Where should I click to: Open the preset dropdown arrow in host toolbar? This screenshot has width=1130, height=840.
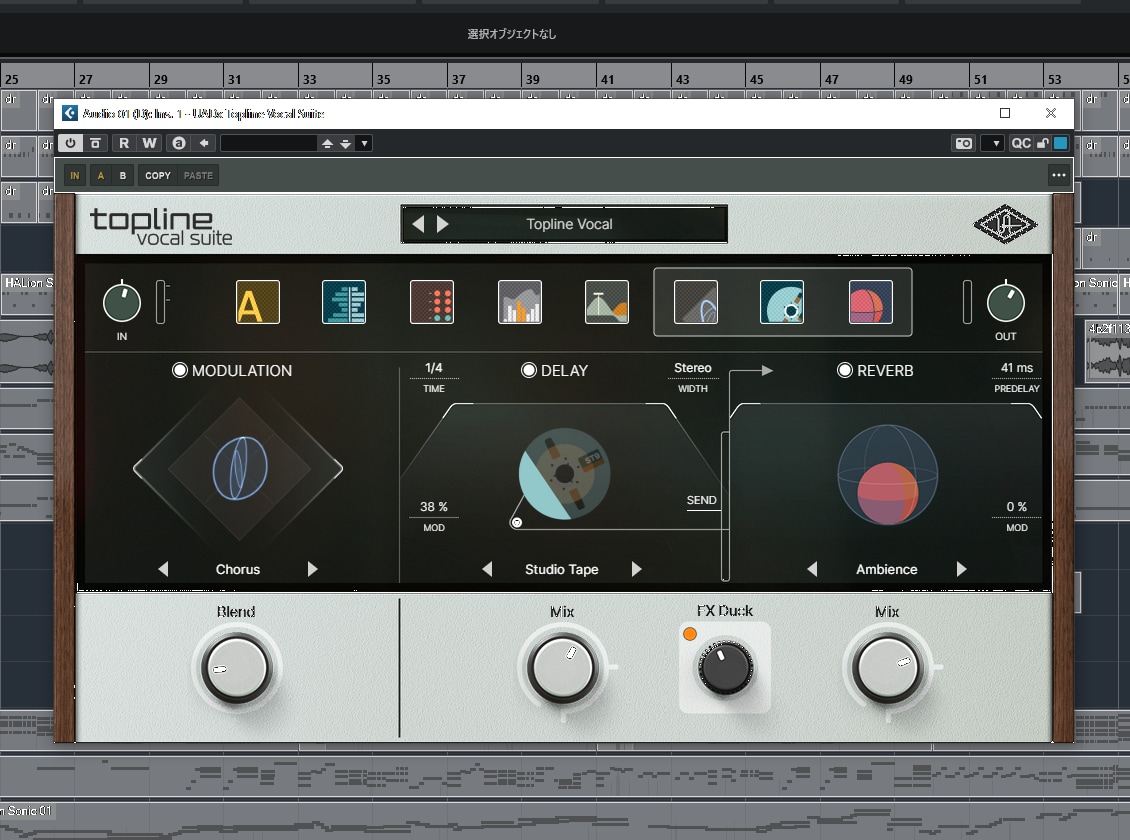coord(365,143)
